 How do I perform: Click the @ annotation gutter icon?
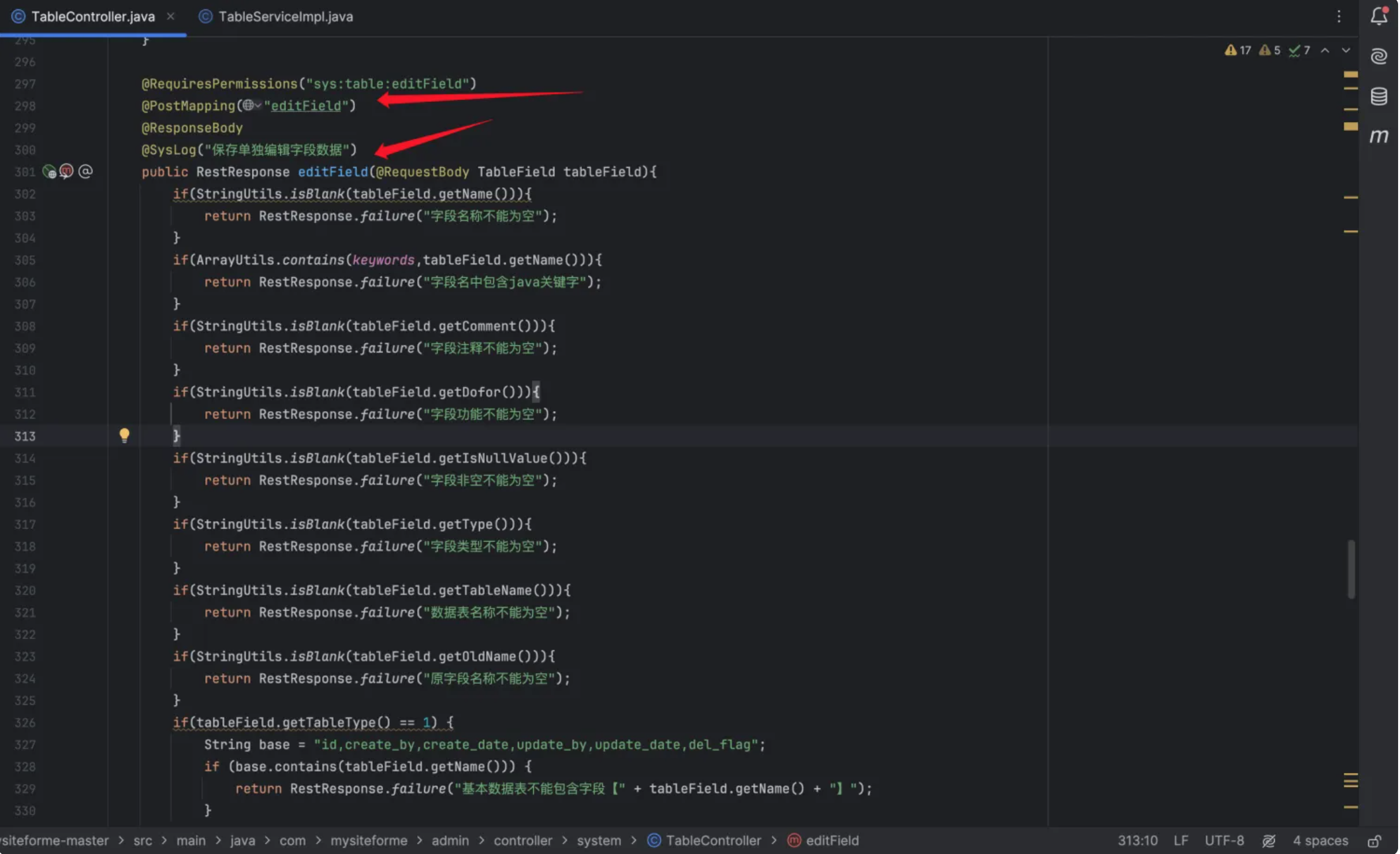(85, 171)
